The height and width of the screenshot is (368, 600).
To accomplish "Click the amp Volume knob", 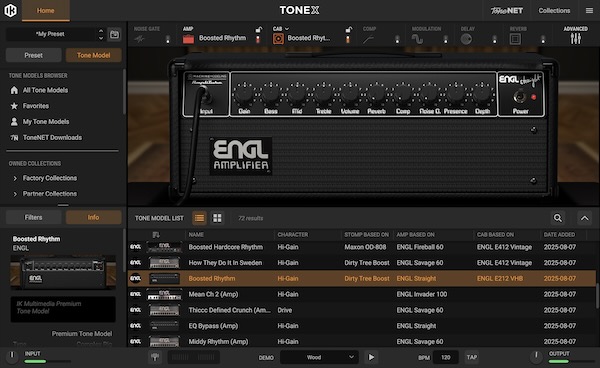I will [x=350, y=94].
